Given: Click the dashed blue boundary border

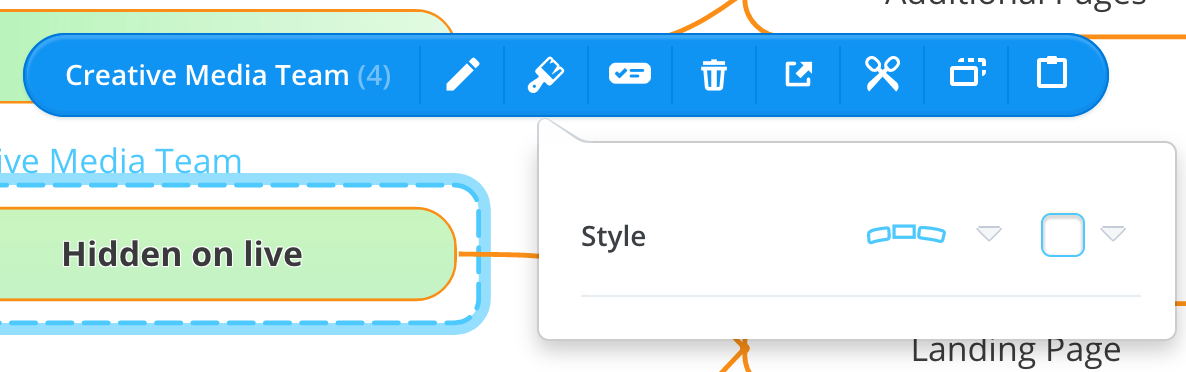Looking at the screenshot, I should click(x=480, y=253).
